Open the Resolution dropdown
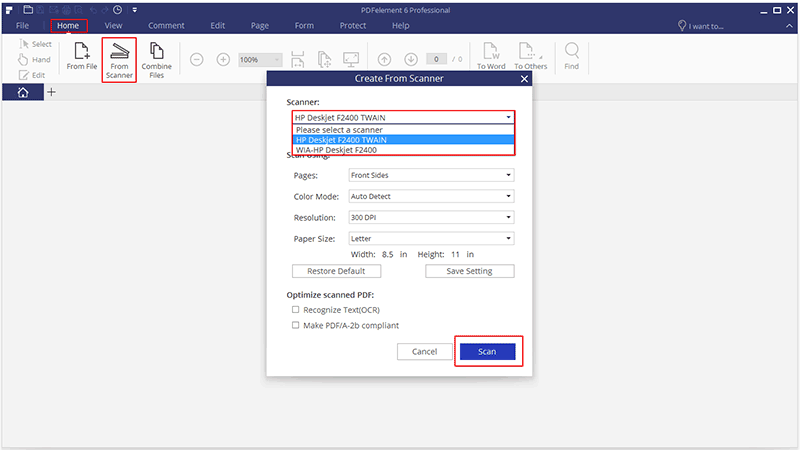 [431, 217]
